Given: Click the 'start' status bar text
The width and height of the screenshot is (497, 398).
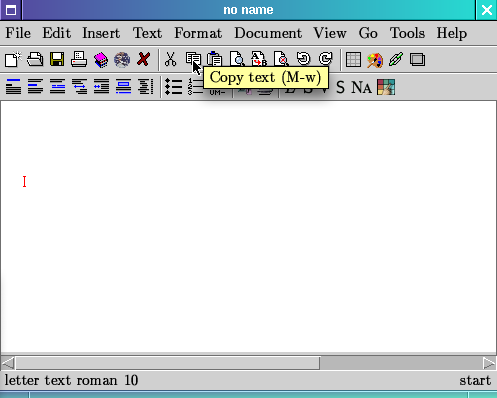Looking at the screenshot, I should (x=475, y=380).
